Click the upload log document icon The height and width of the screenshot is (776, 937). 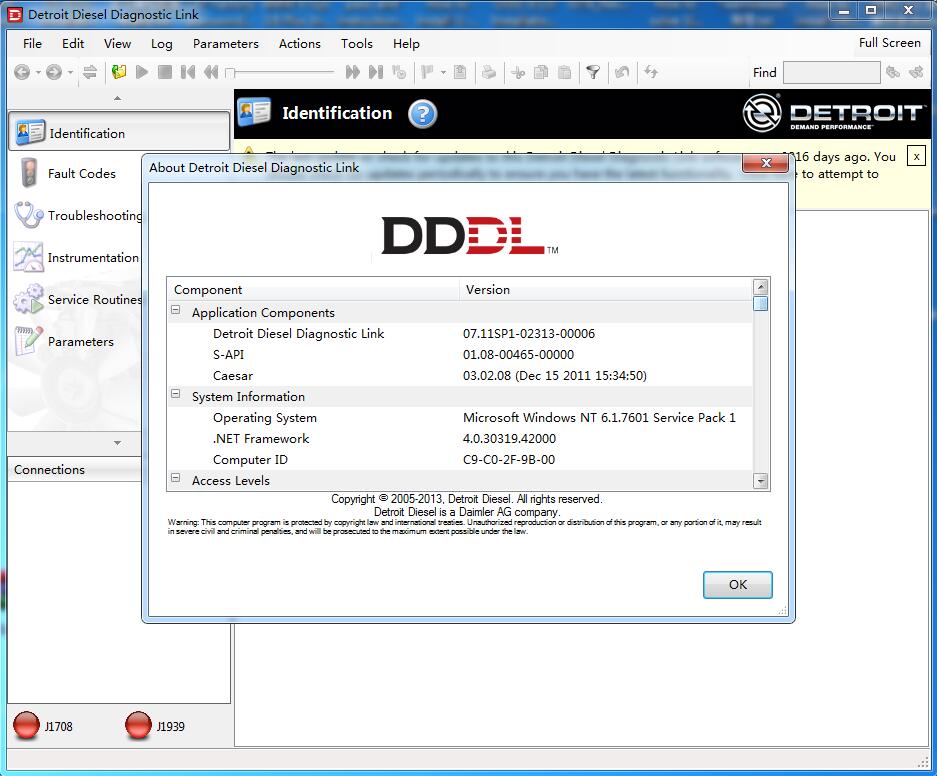point(460,72)
